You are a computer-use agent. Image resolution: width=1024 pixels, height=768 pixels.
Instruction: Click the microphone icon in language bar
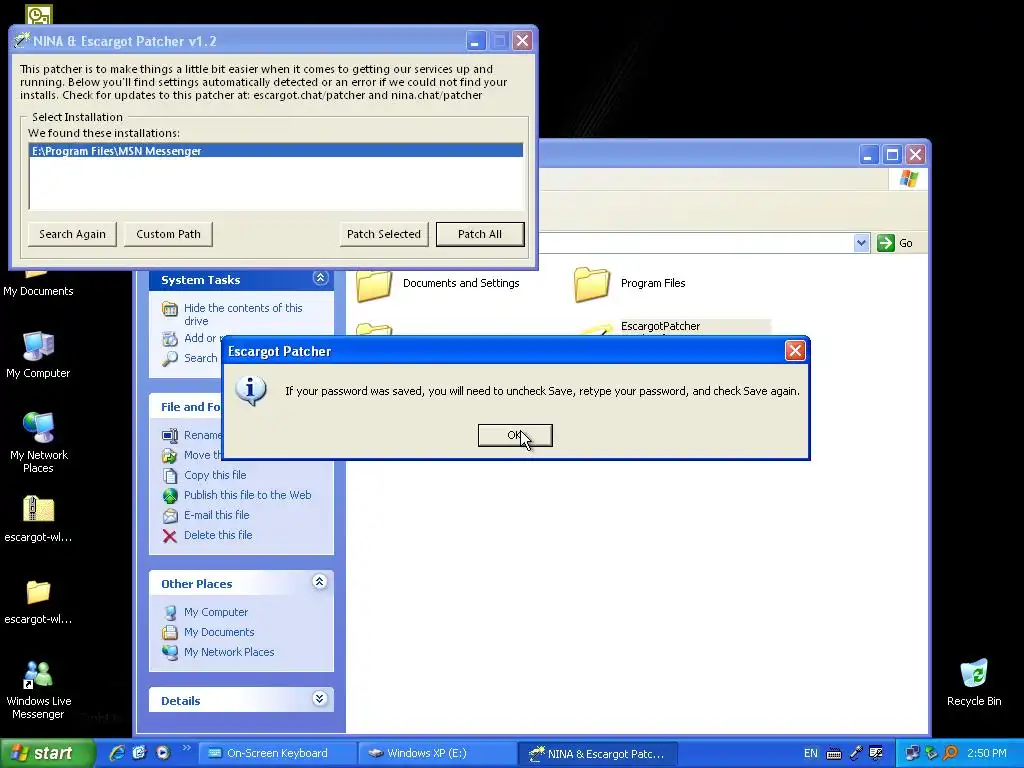[856, 754]
